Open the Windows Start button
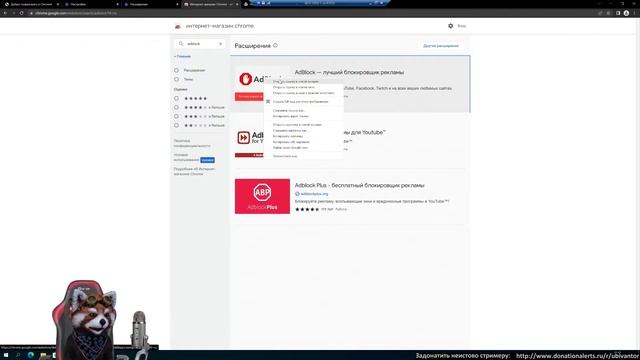Viewport: 640px width, 360px height. click(6, 356)
